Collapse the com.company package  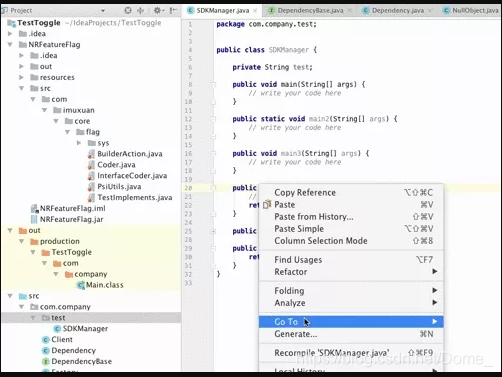[21, 307]
